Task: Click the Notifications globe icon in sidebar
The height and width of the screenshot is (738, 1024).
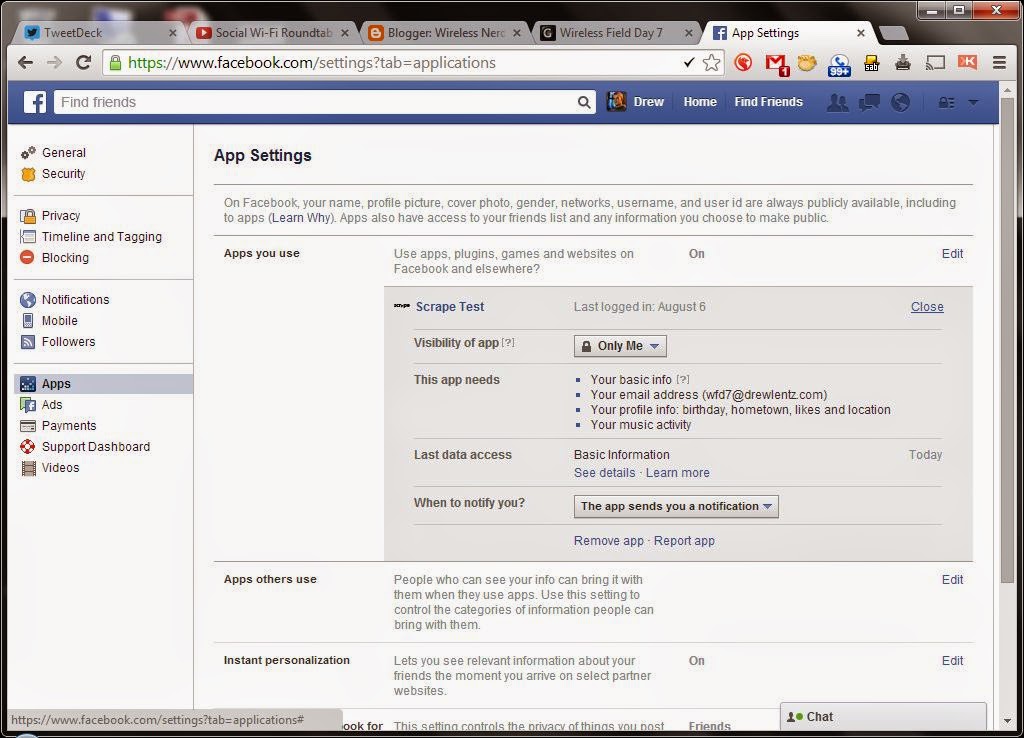Action: point(28,300)
